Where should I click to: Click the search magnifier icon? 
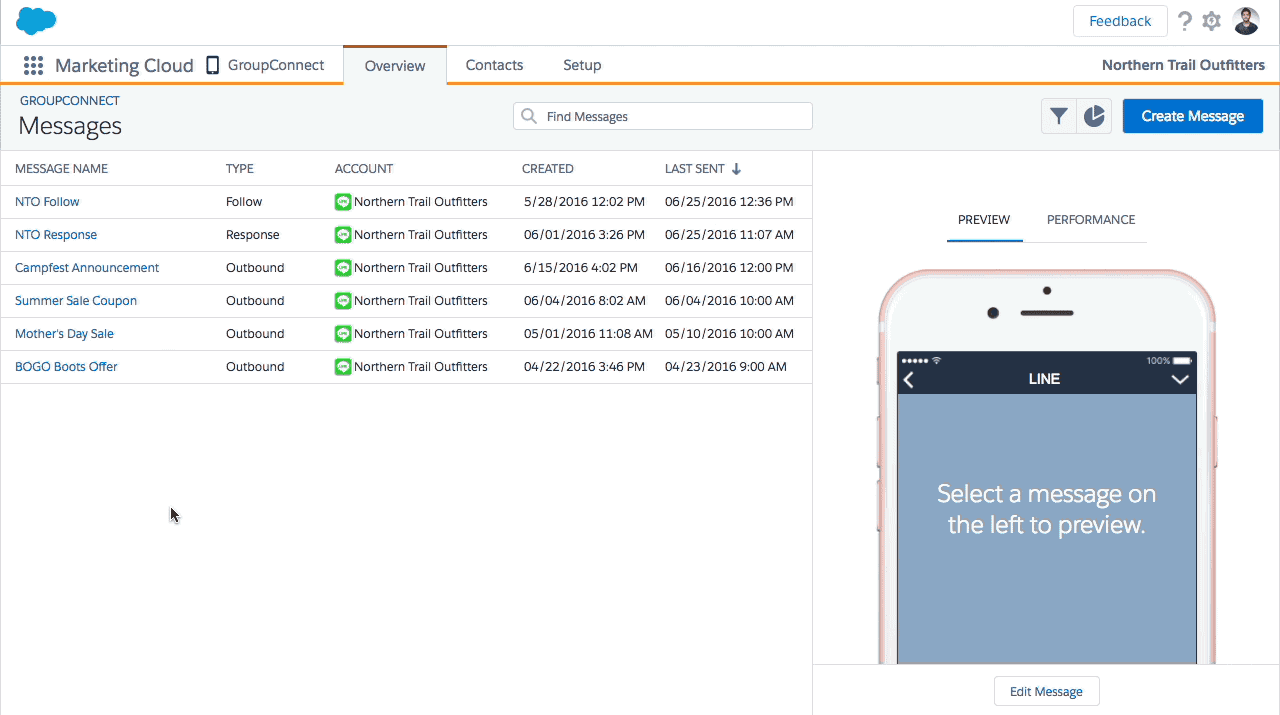click(529, 116)
